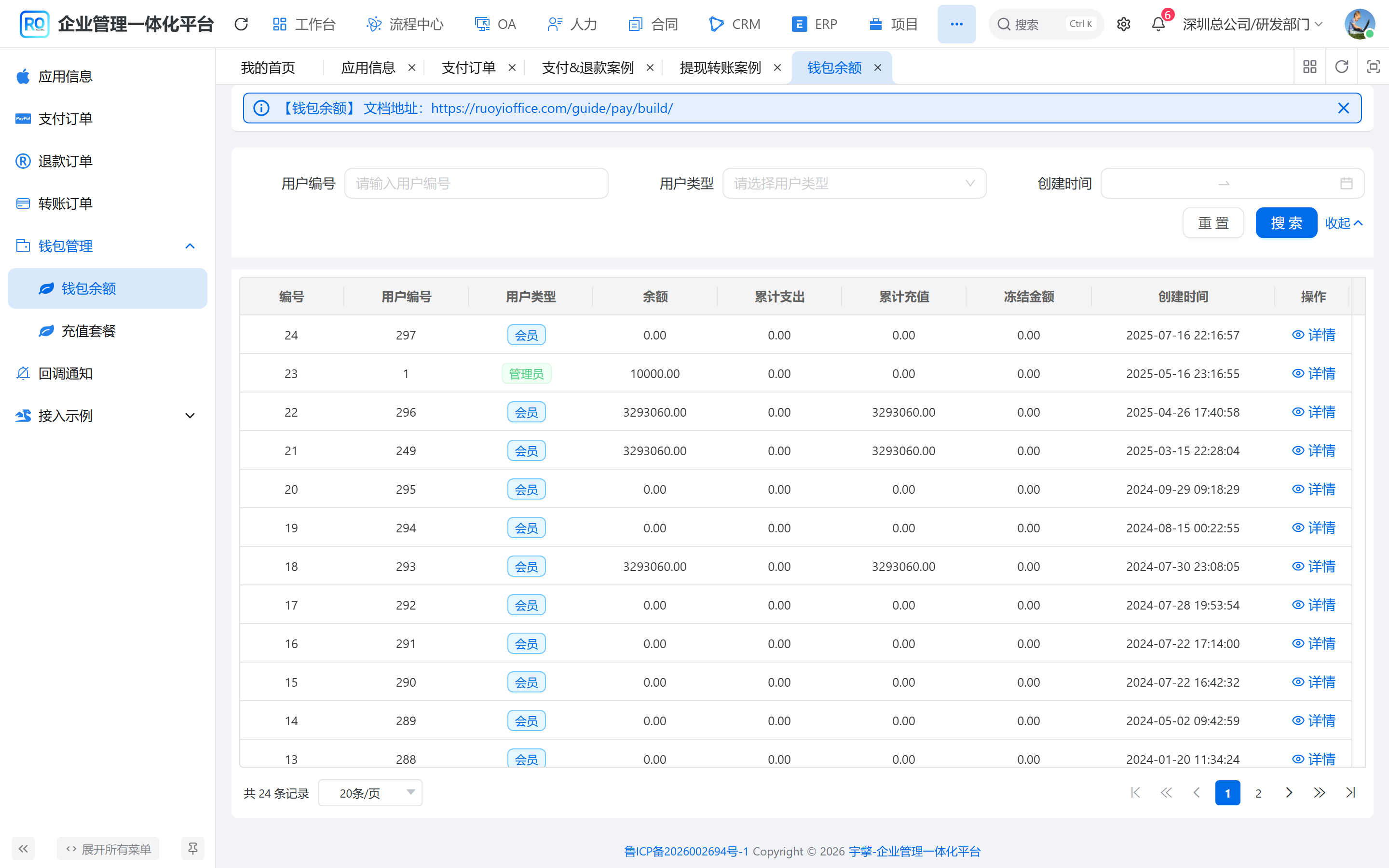Jump forward pages double-arrow icon
This screenshot has width=1389, height=868.
click(x=1320, y=793)
